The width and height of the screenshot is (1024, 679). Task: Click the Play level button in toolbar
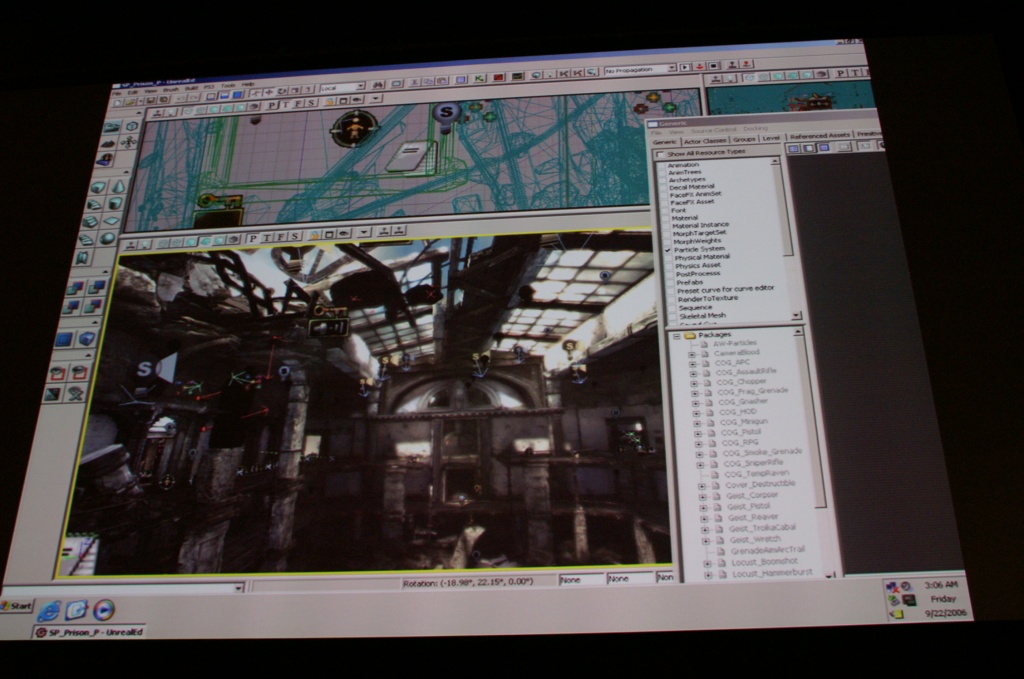tap(684, 67)
